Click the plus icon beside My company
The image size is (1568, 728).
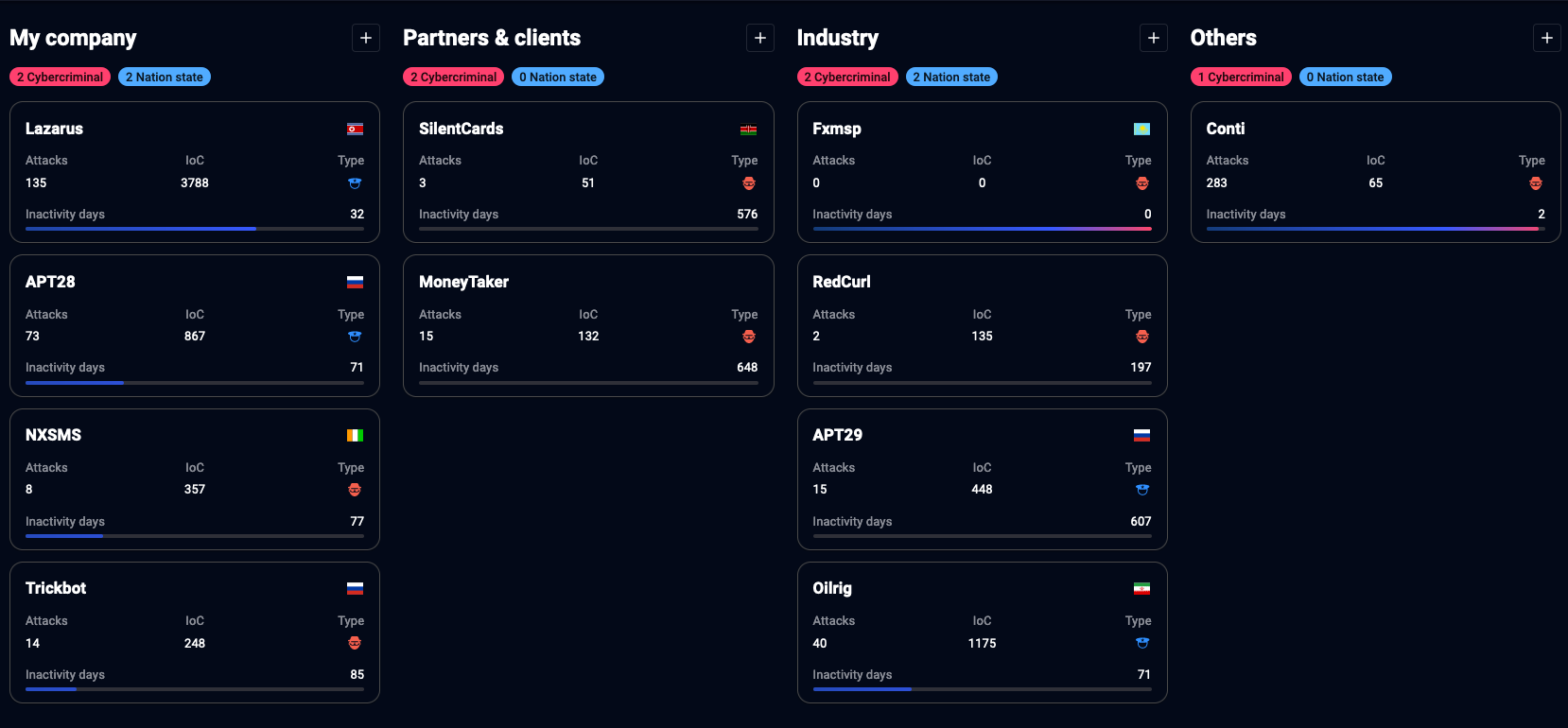tap(366, 38)
